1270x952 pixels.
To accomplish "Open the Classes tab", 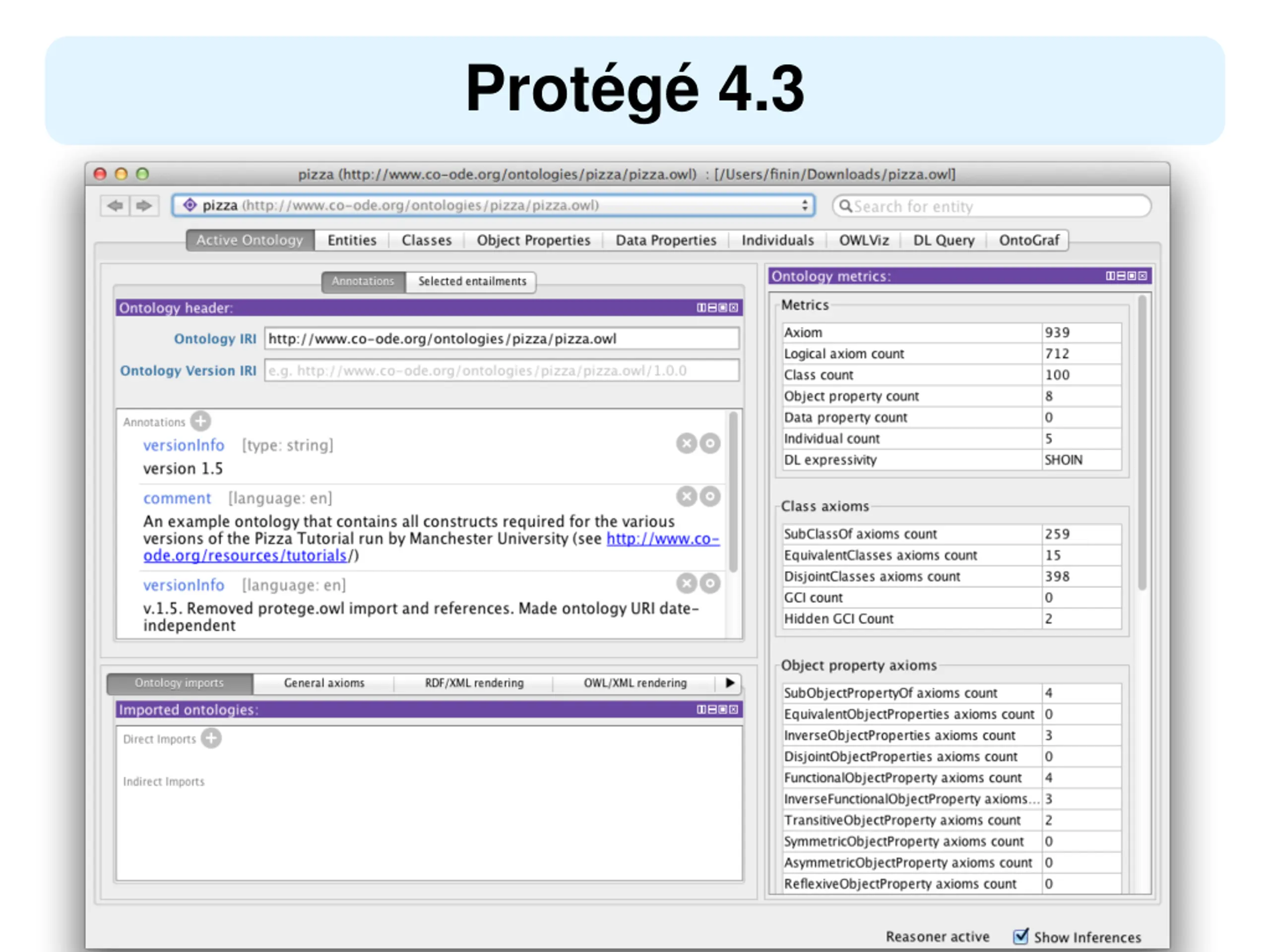I will [x=427, y=240].
